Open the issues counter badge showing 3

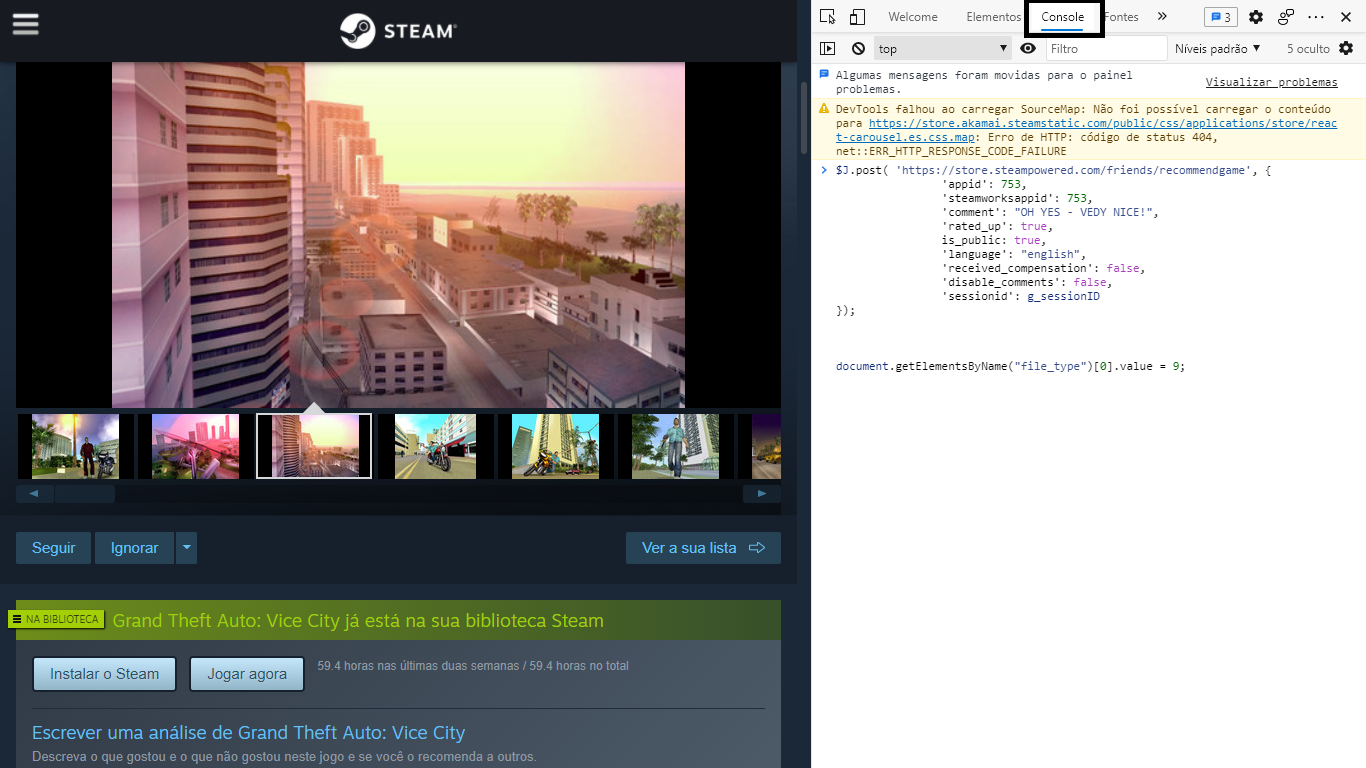[1220, 17]
